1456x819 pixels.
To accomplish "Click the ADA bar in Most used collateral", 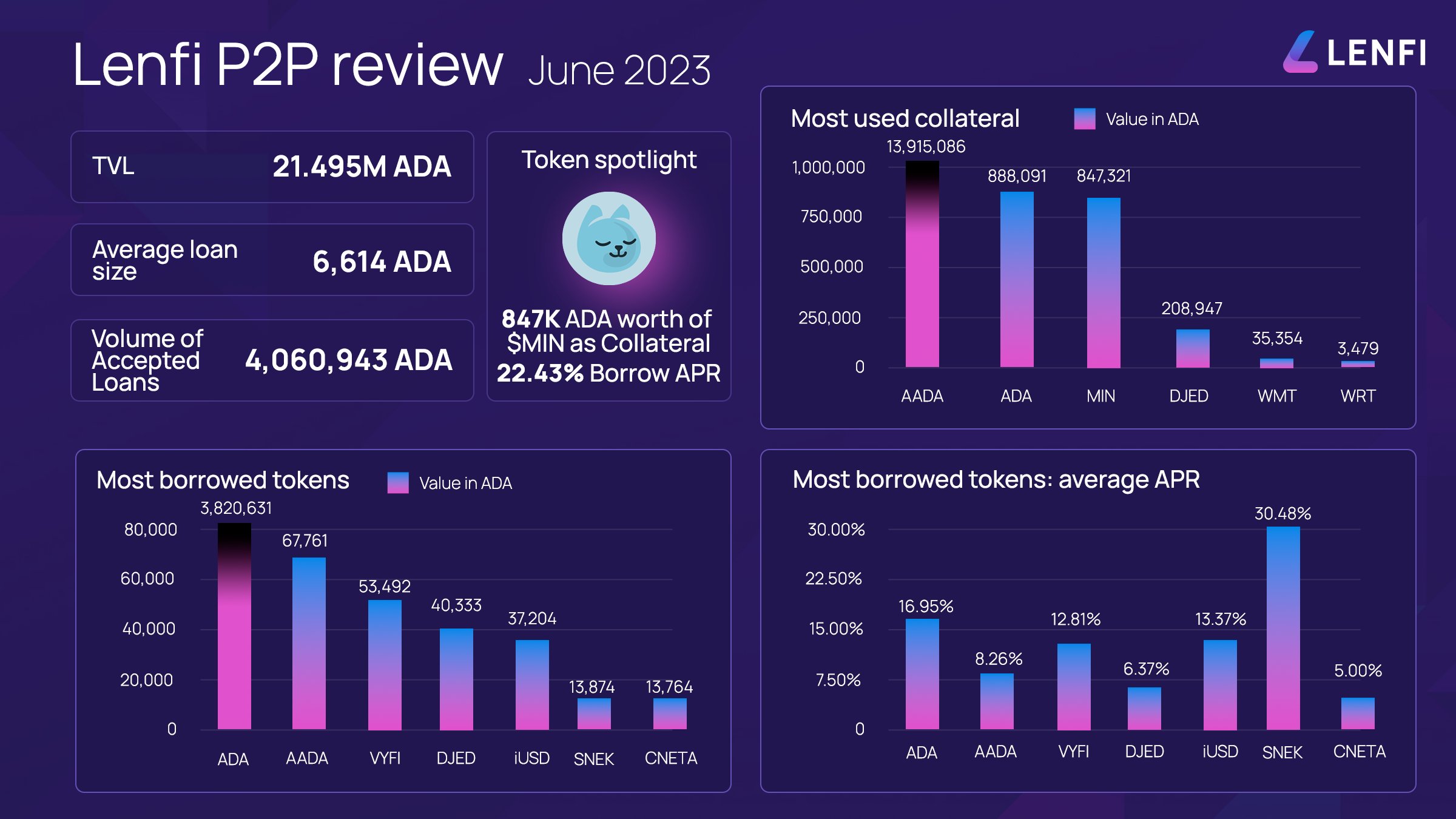I will pos(1017,279).
